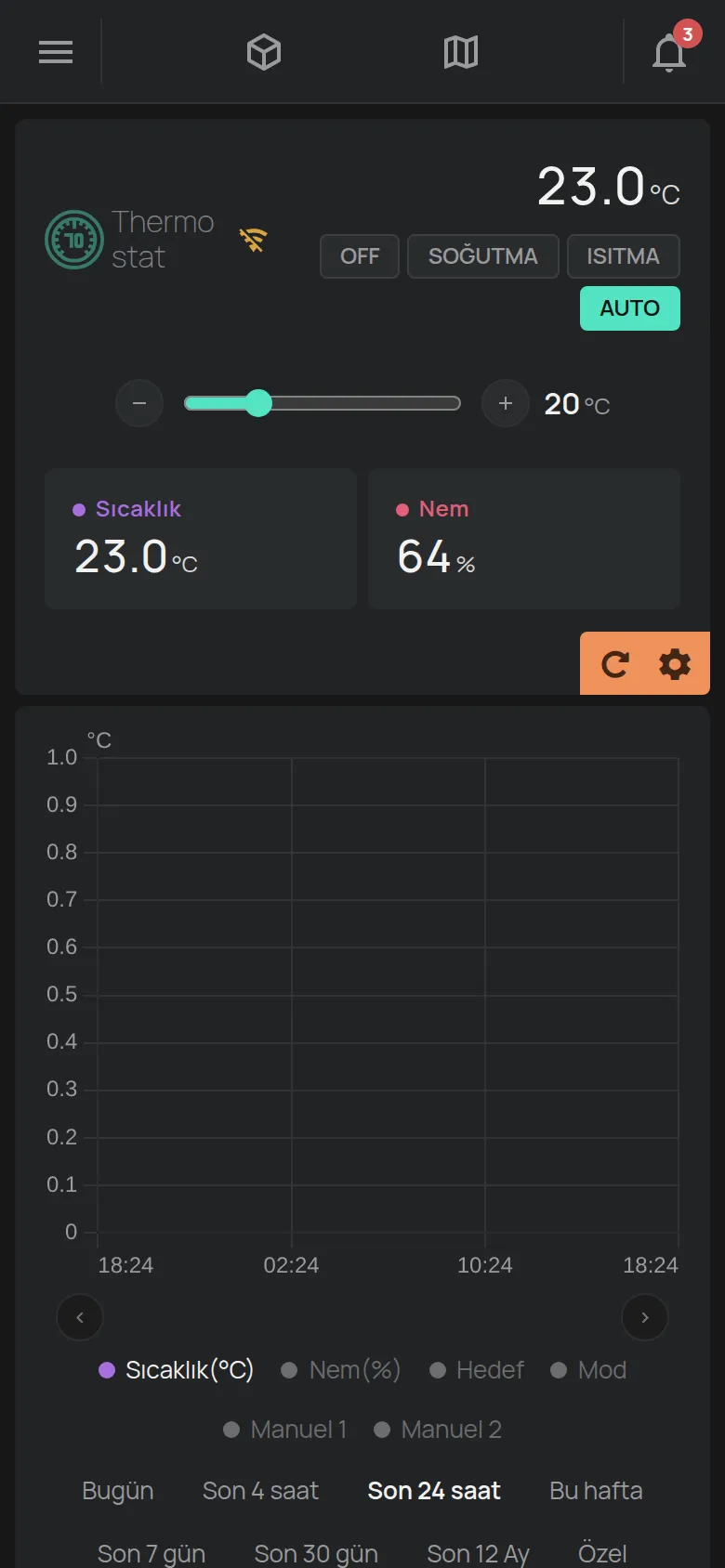Set thermostat mode to AUTO
This screenshot has height=1568, width=725.
[x=630, y=308]
